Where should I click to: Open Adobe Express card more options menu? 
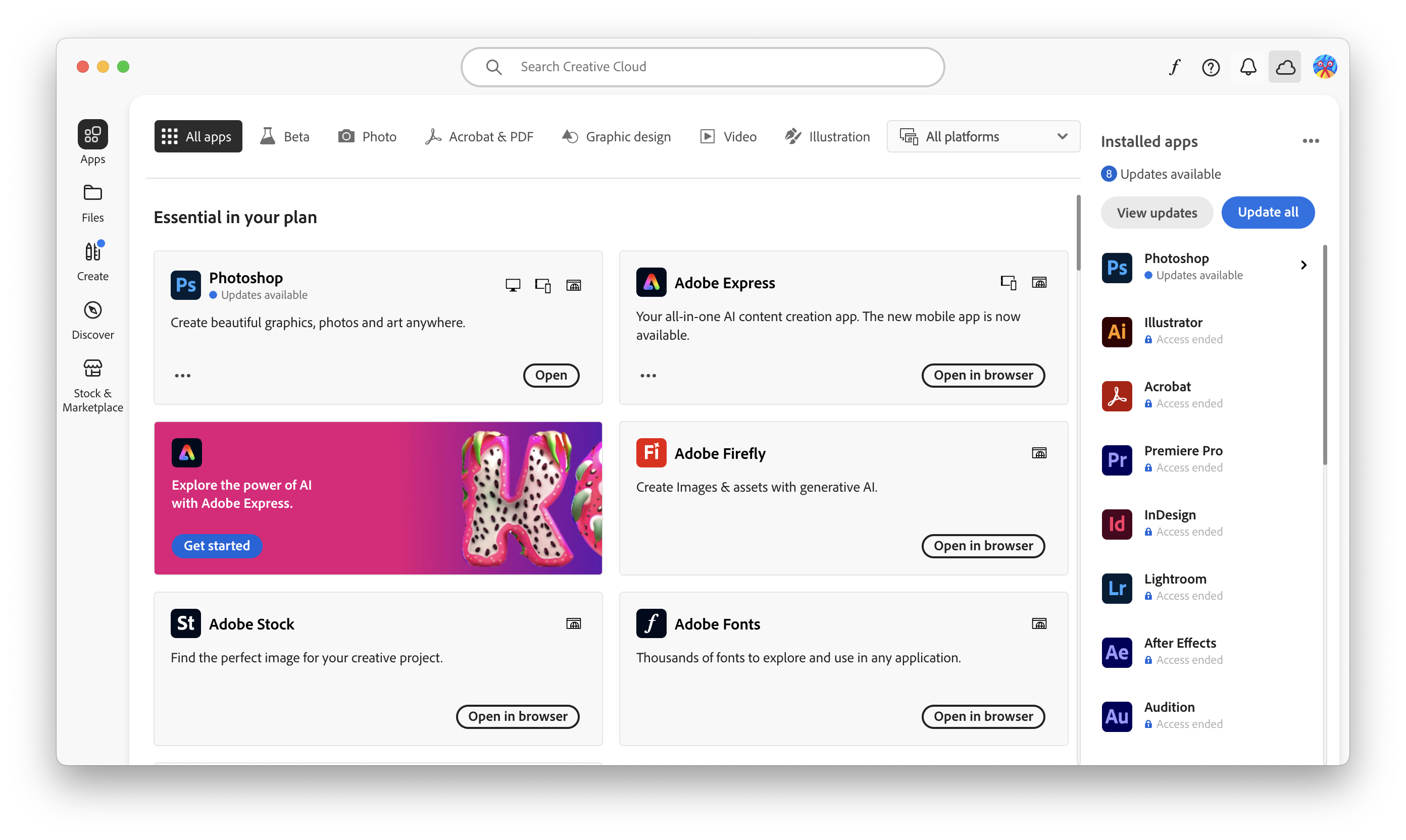coord(648,375)
